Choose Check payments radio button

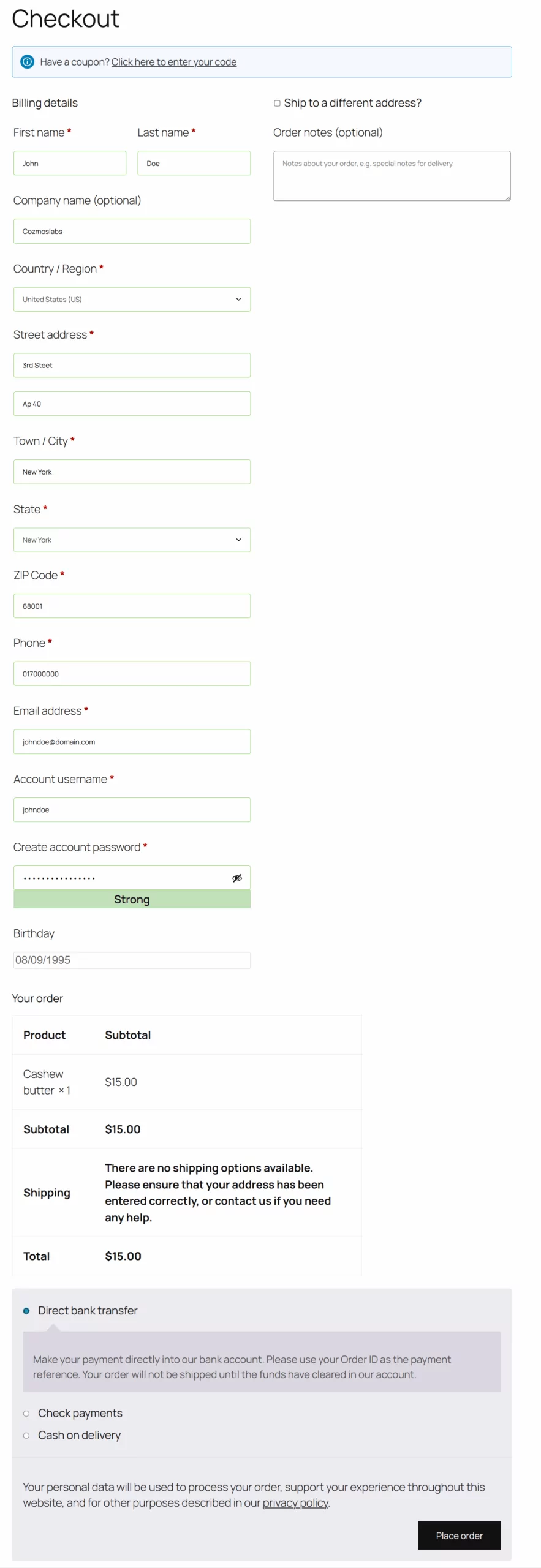pyautogui.click(x=26, y=1414)
